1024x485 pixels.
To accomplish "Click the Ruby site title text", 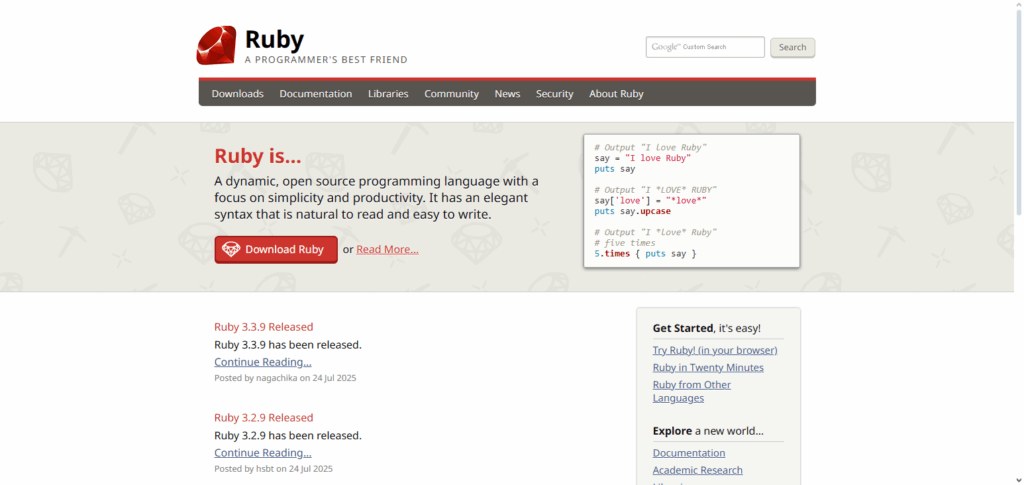I will [274, 40].
